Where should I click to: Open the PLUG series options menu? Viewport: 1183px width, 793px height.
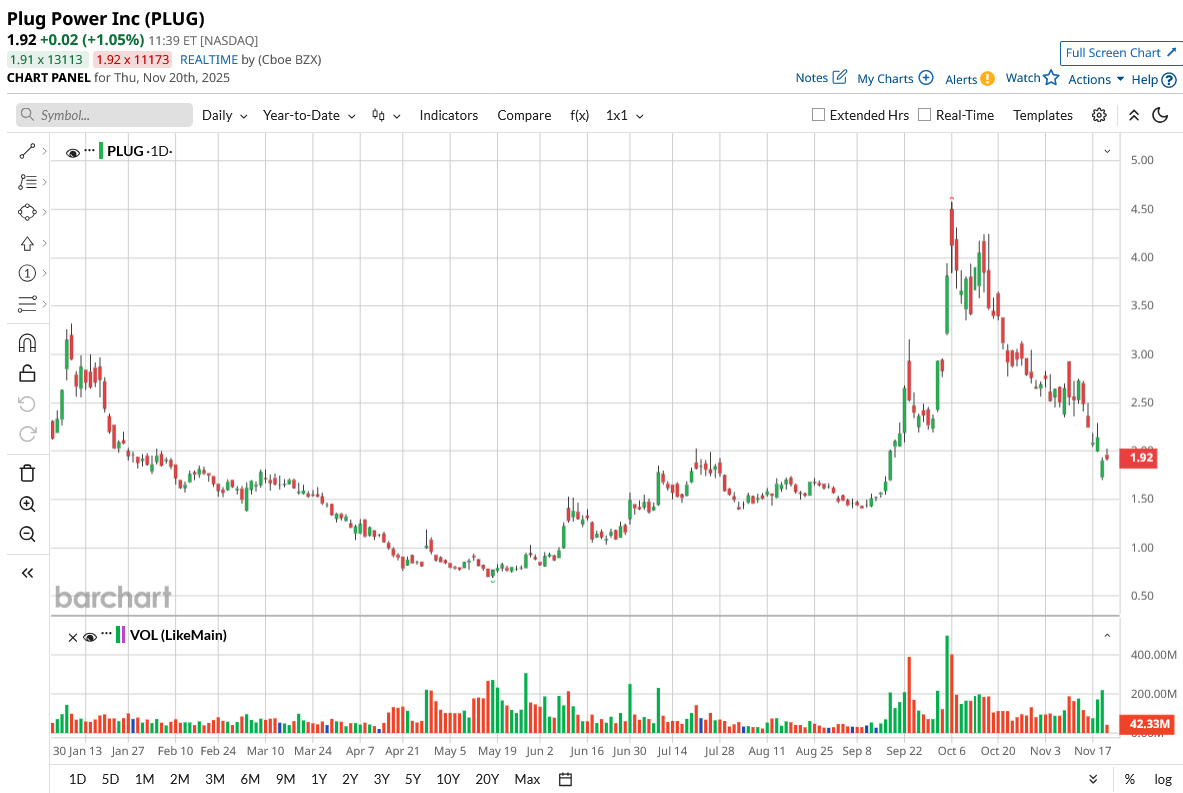click(x=90, y=150)
